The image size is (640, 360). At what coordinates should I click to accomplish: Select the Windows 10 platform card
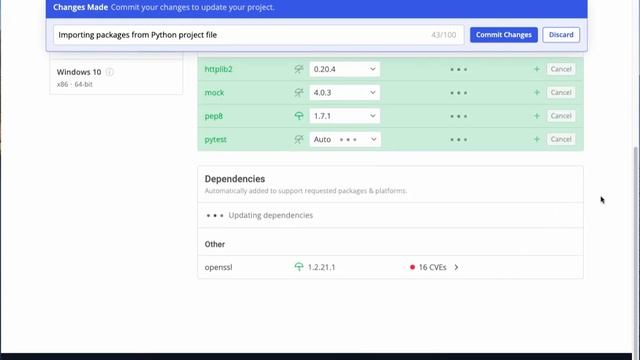116,77
